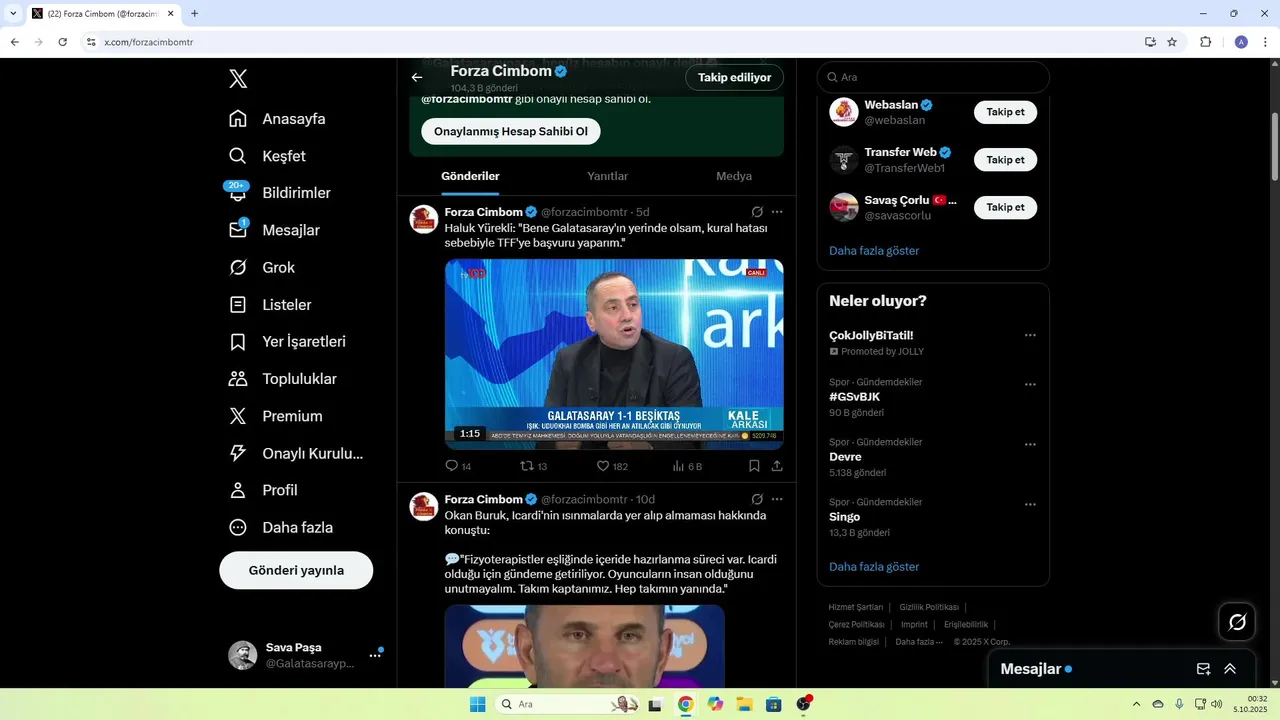Play the Haluk Yürekli video
1280x720 pixels.
tap(614, 354)
